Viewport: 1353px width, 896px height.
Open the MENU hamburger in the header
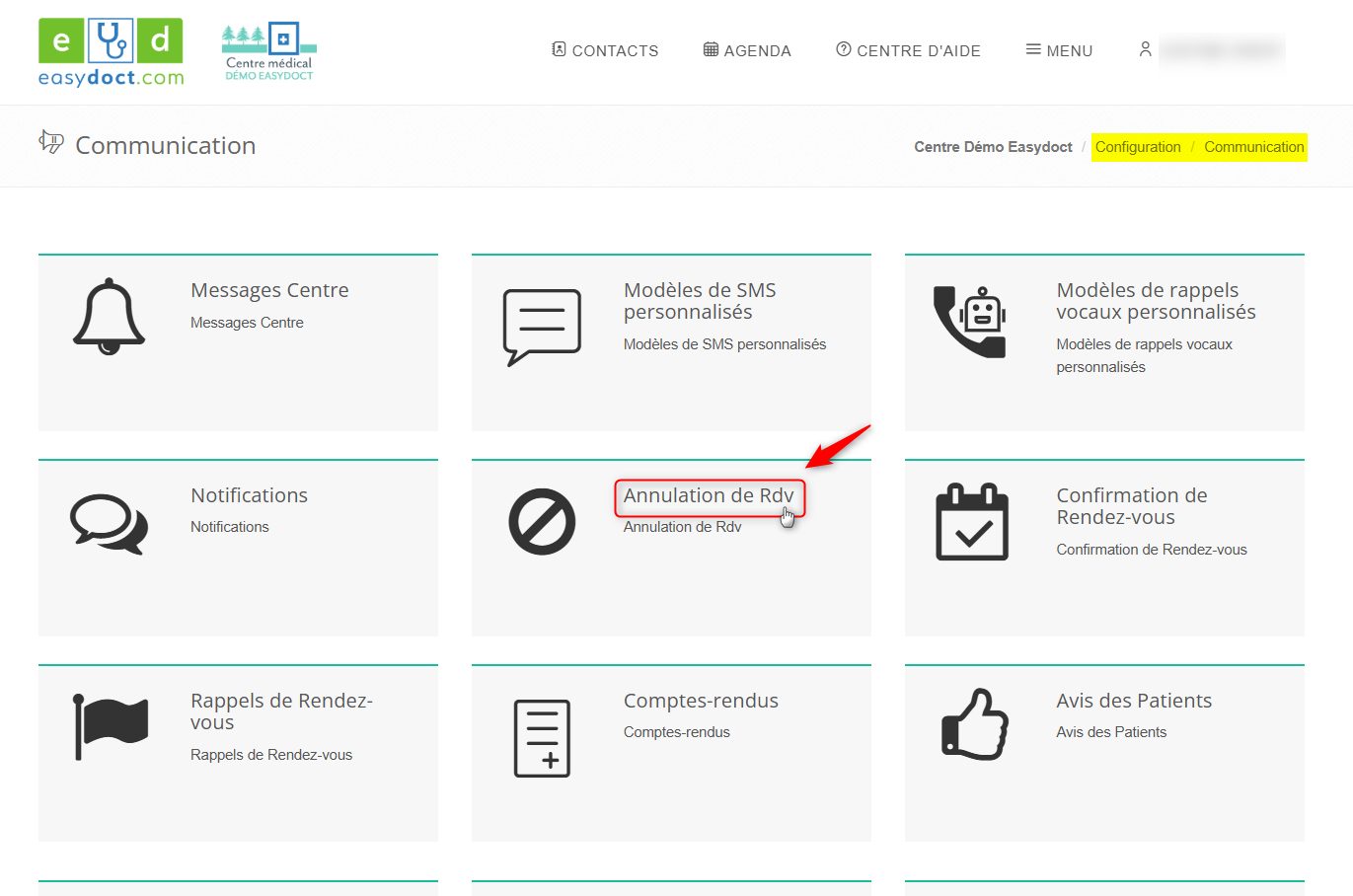click(1059, 50)
